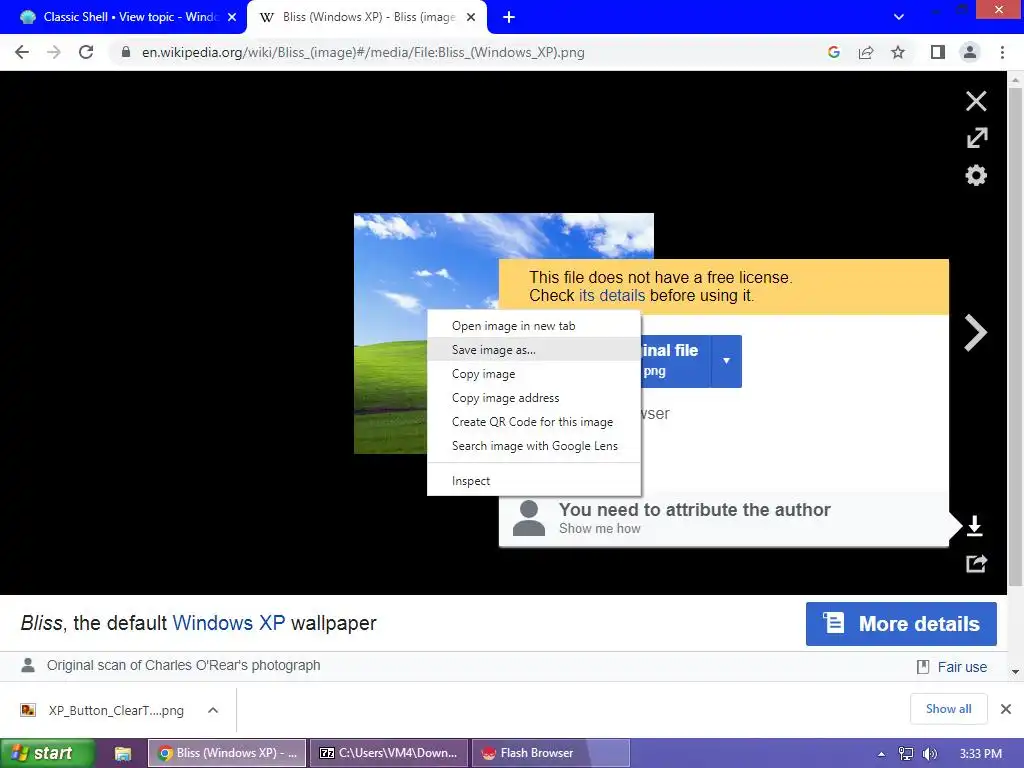Screen dimensions: 1024x768
Task: Open the Start menu
Action: coord(47,753)
